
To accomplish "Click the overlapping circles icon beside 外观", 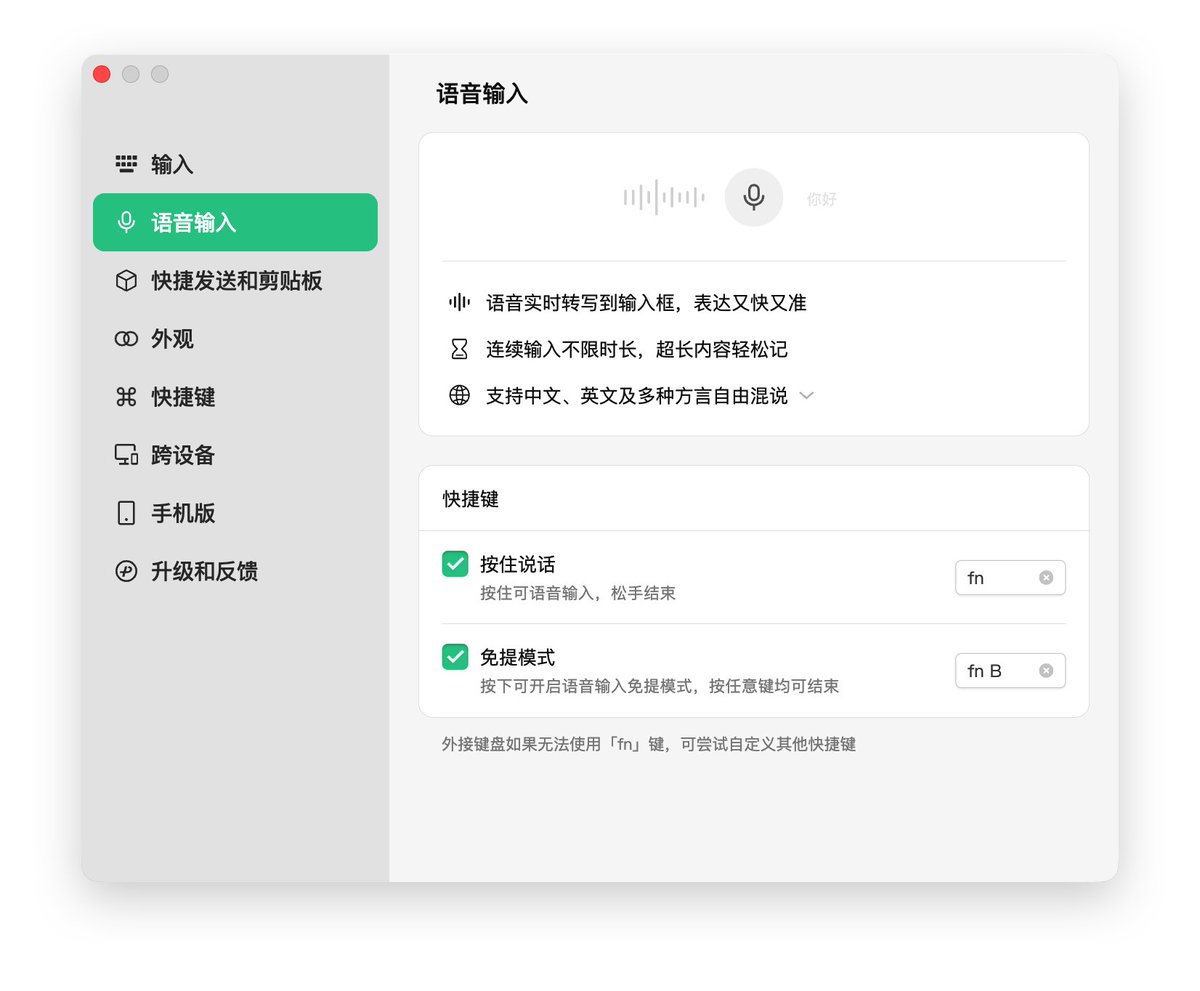I will (126, 339).
